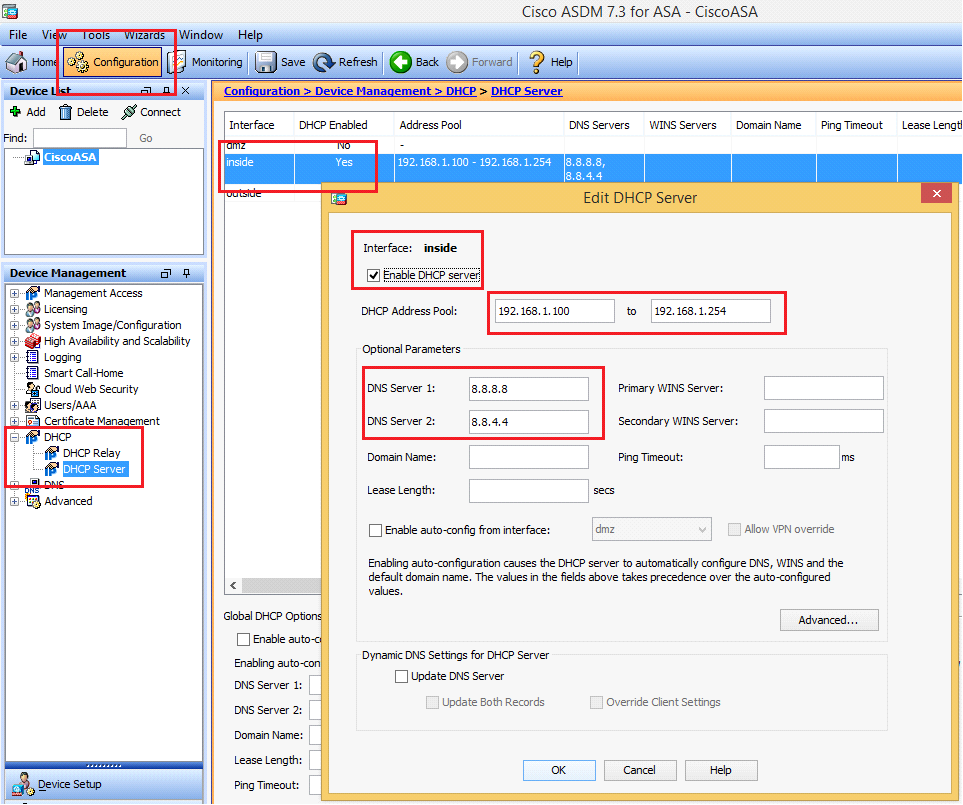Click the Logging tree icon
963x805 pixels.
tap(33, 357)
